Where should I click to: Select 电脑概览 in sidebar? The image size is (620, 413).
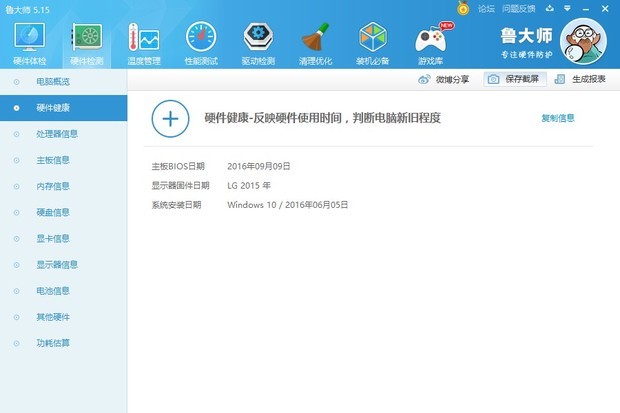63,82
